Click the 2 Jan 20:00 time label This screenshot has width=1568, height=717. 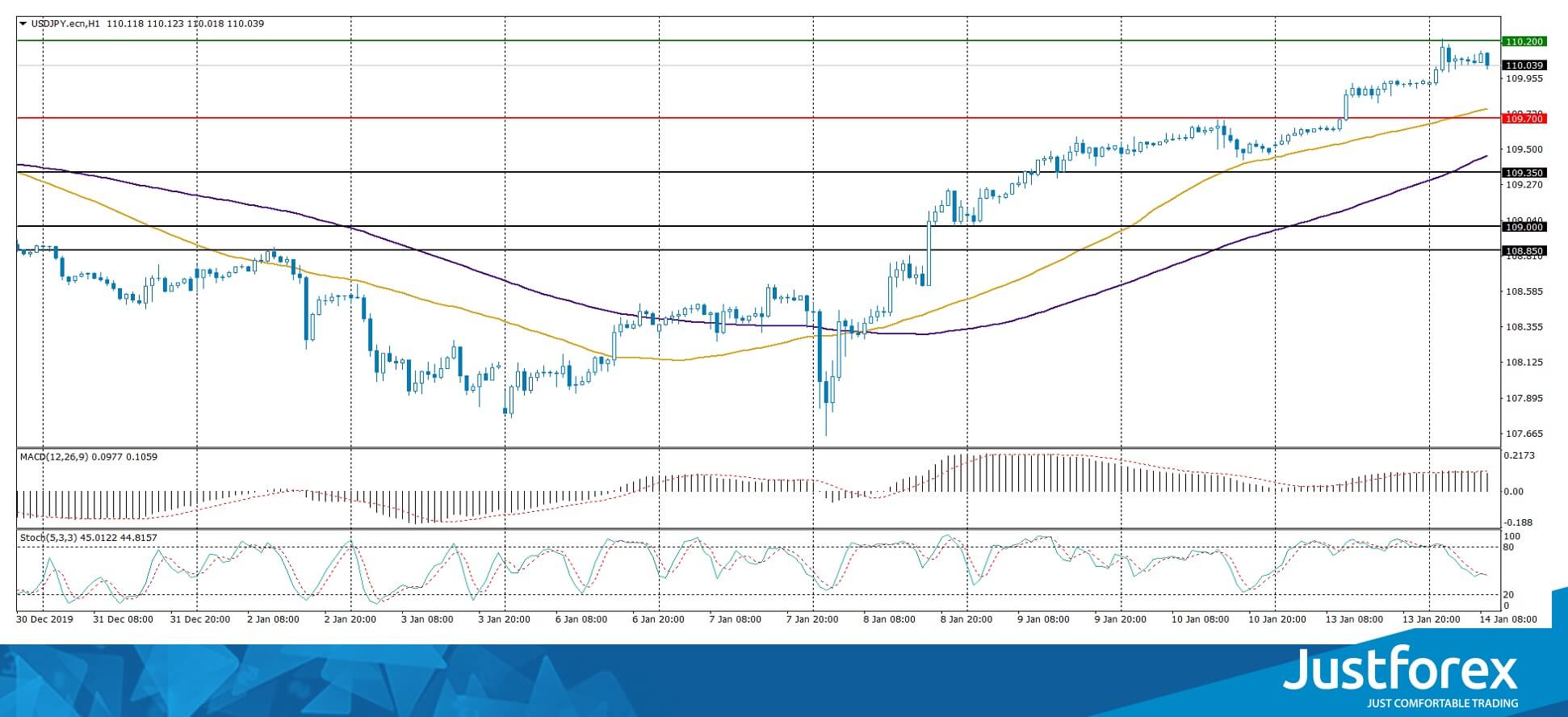pyautogui.click(x=350, y=620)
